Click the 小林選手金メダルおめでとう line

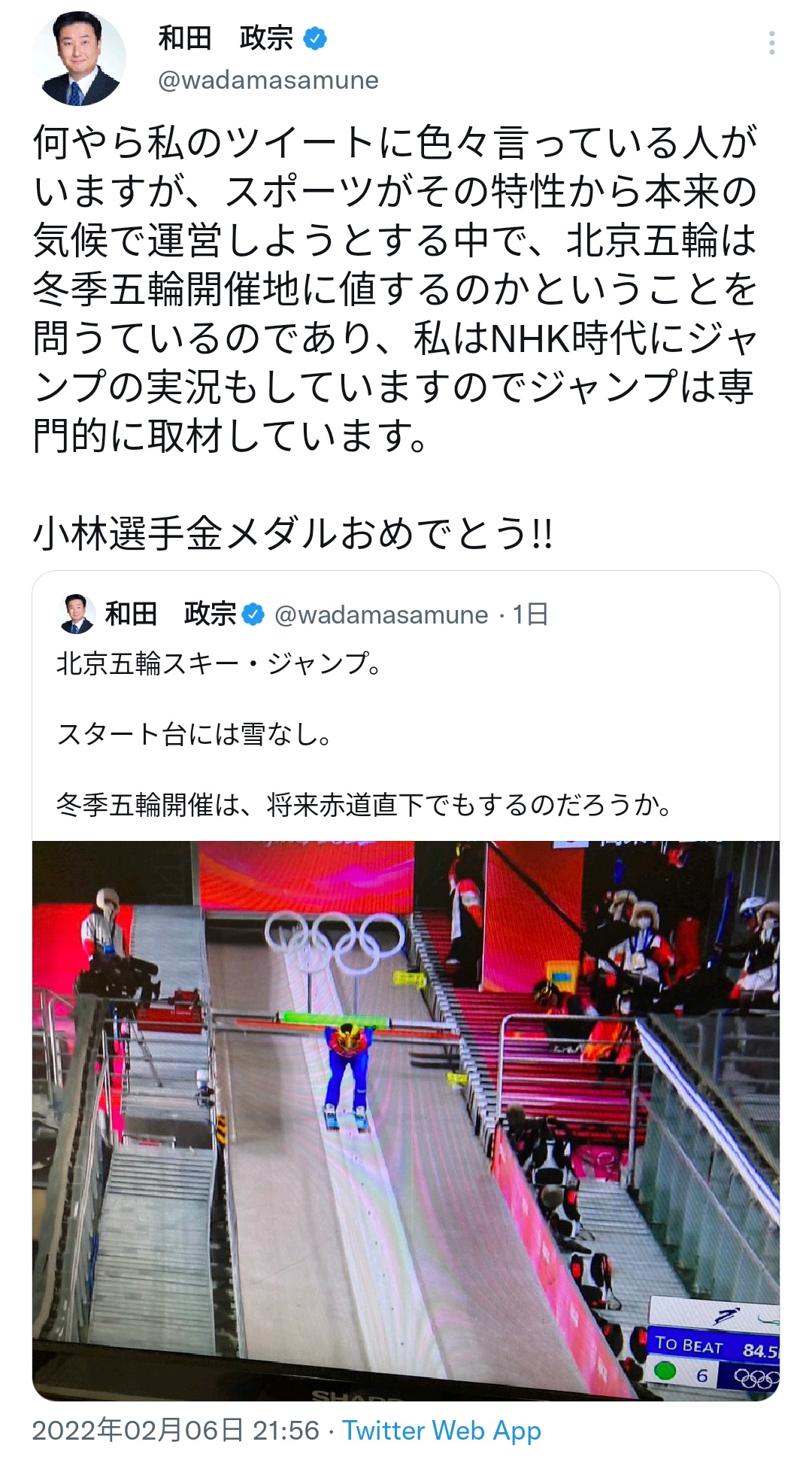(x=293, y=534)
